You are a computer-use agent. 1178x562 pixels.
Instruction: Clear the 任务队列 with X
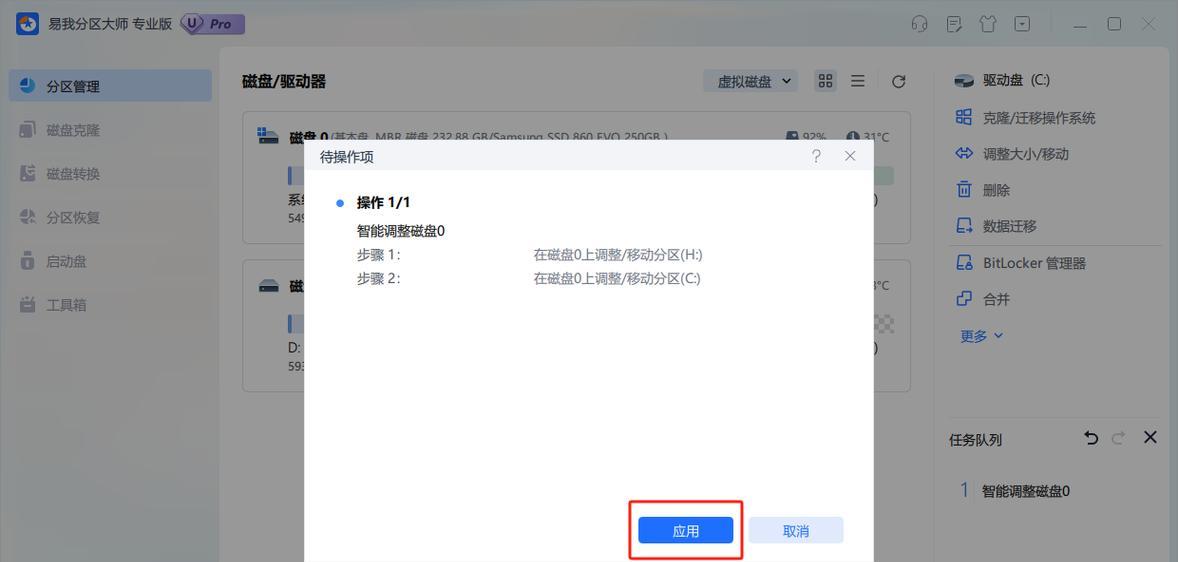click(x=1150, y=437)
